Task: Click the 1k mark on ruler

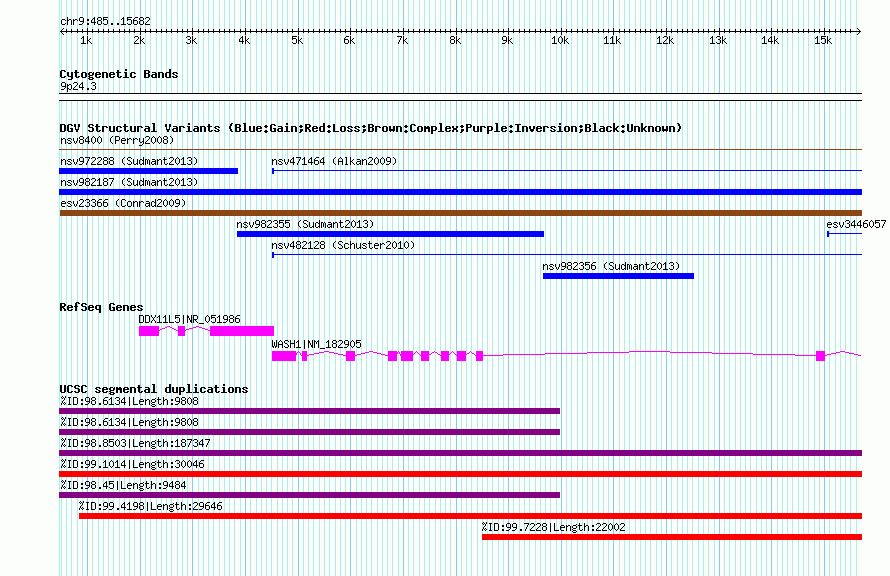Action: tap(86, 40)
